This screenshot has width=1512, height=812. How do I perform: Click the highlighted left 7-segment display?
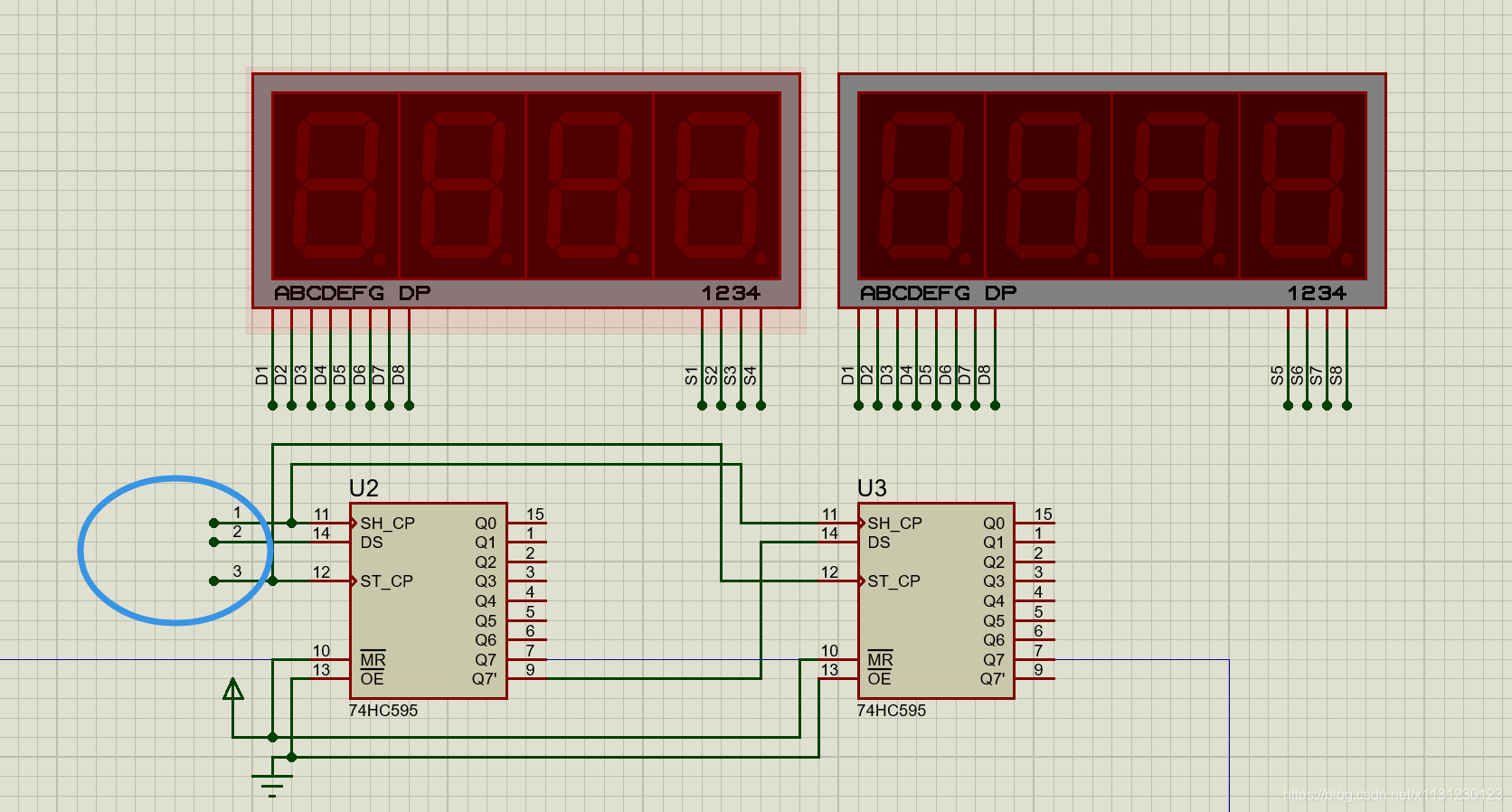526,191
